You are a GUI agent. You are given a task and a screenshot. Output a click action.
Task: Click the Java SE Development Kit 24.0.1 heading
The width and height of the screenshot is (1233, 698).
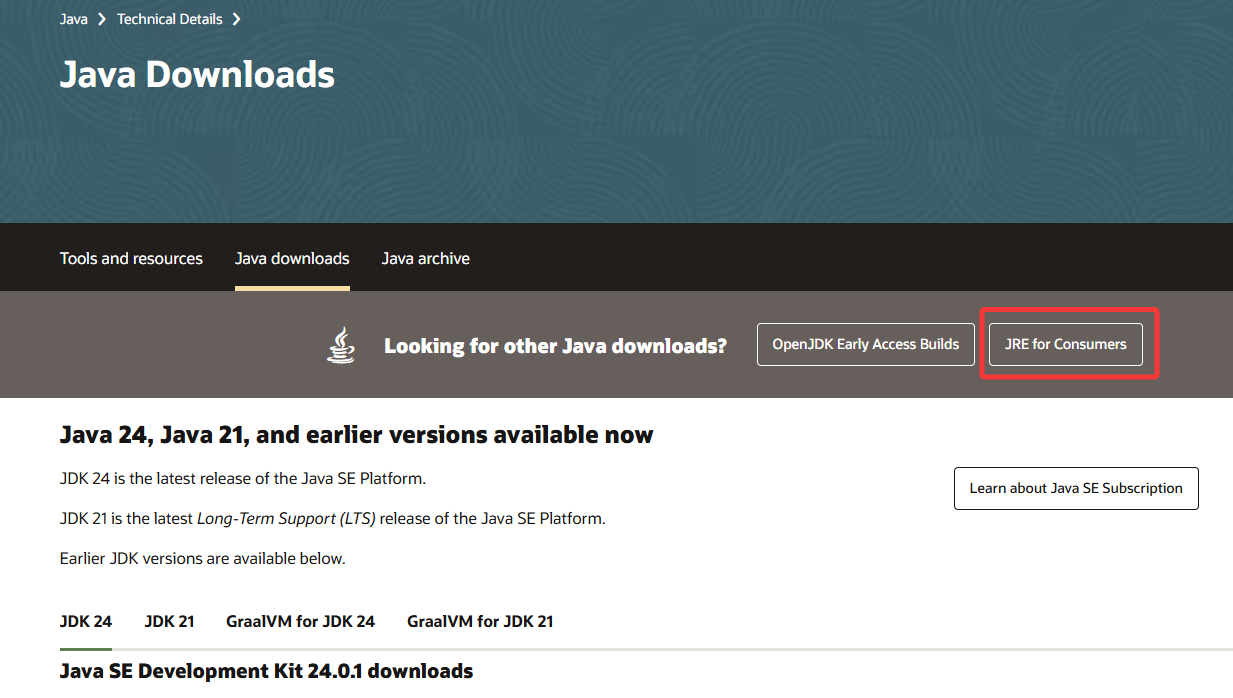tap(266, 671)
